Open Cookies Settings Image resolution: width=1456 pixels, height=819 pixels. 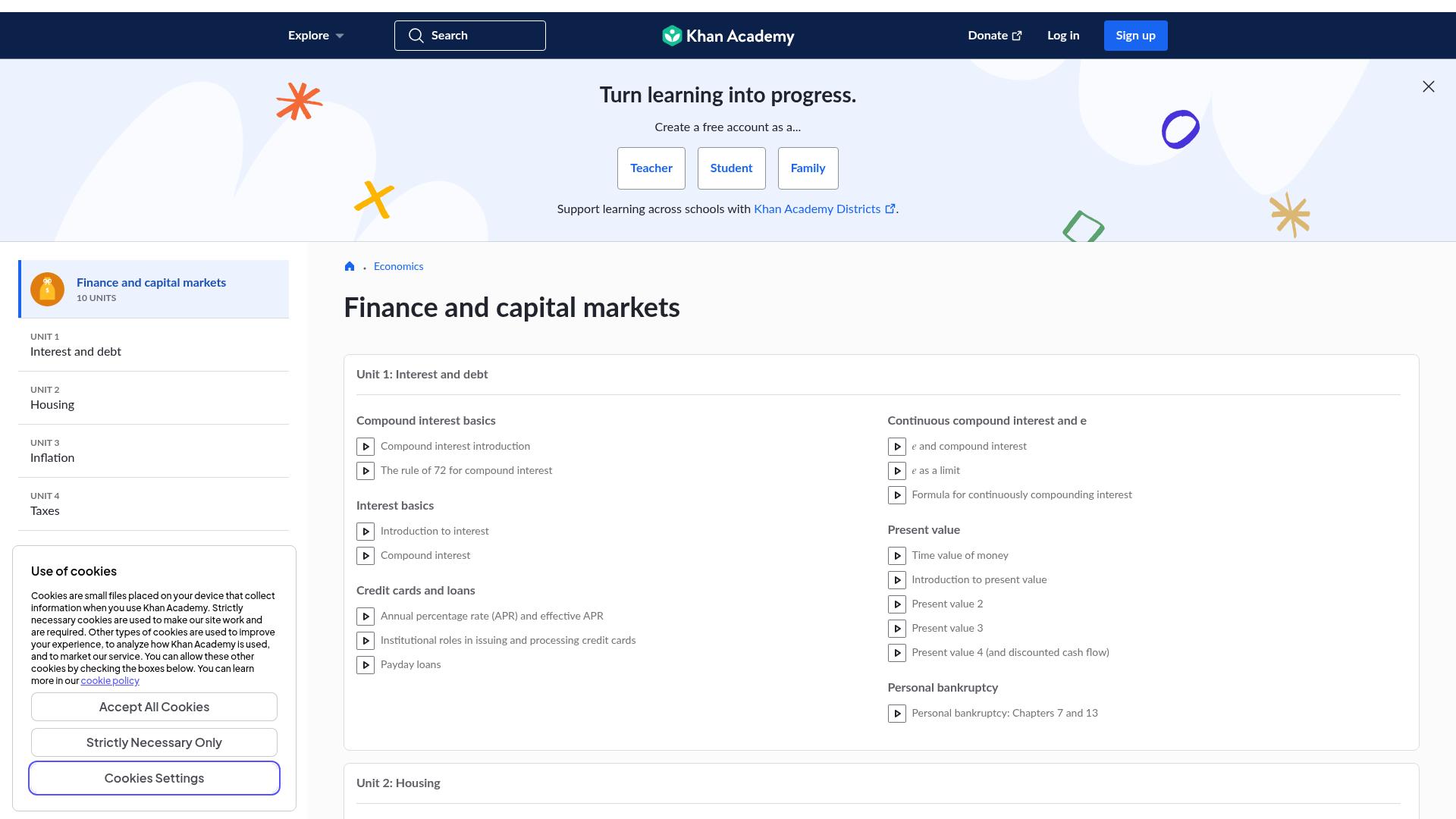pos(154,778)
